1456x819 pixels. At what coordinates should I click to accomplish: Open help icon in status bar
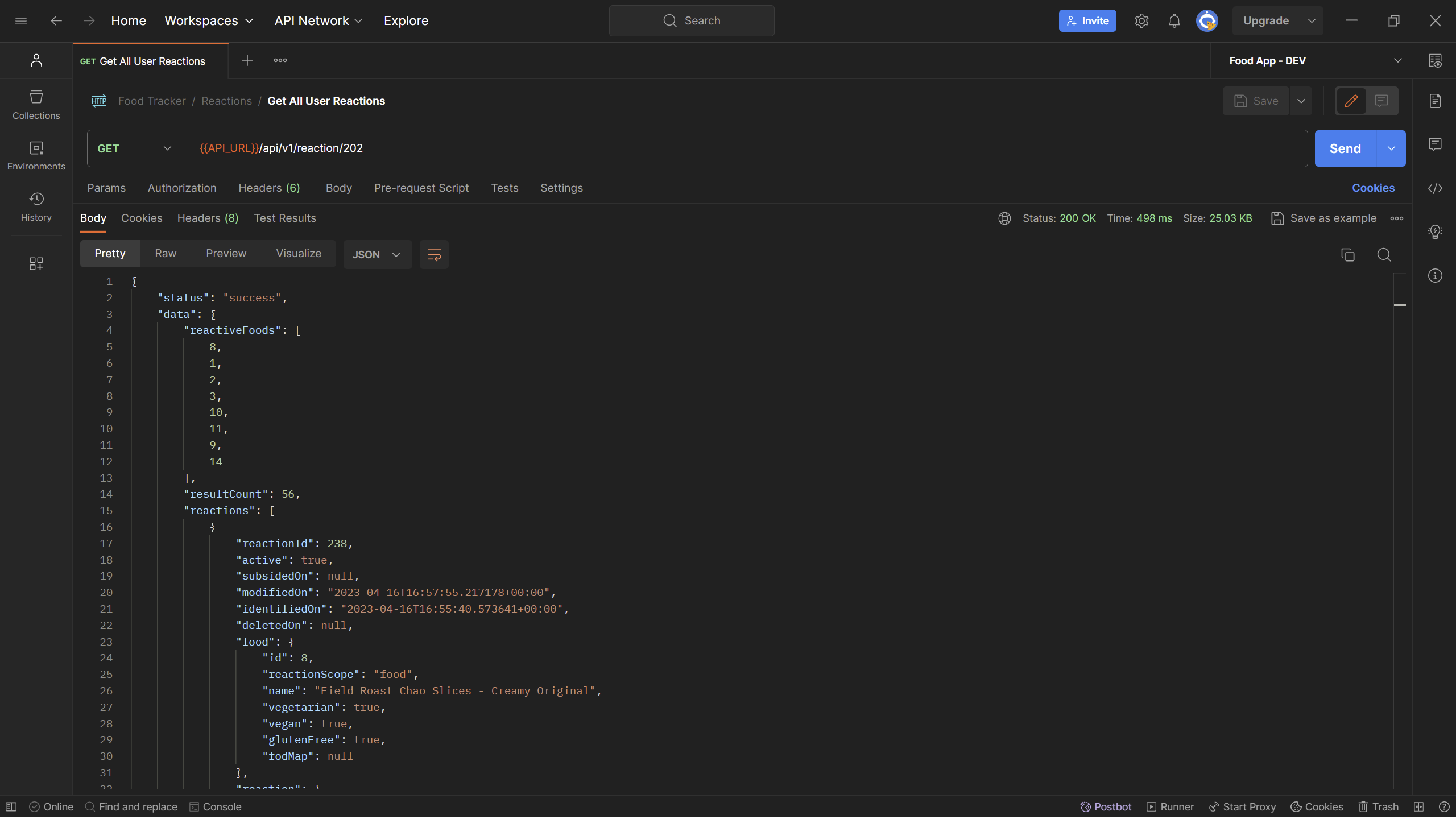point(1443,807)
